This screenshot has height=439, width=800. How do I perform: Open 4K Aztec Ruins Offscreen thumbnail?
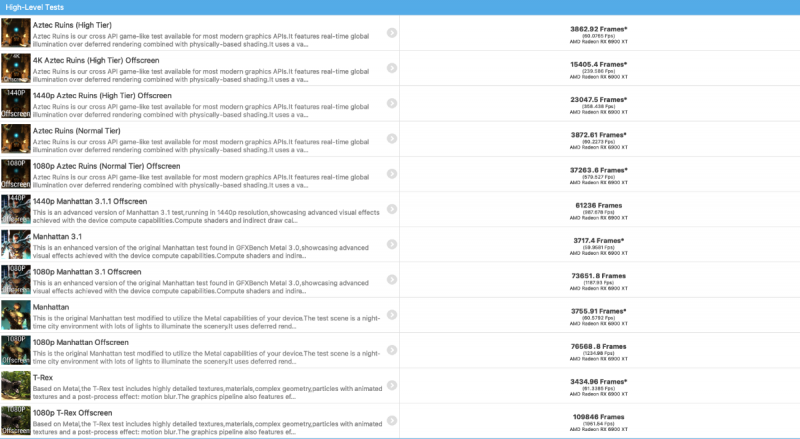click(16, 68)
